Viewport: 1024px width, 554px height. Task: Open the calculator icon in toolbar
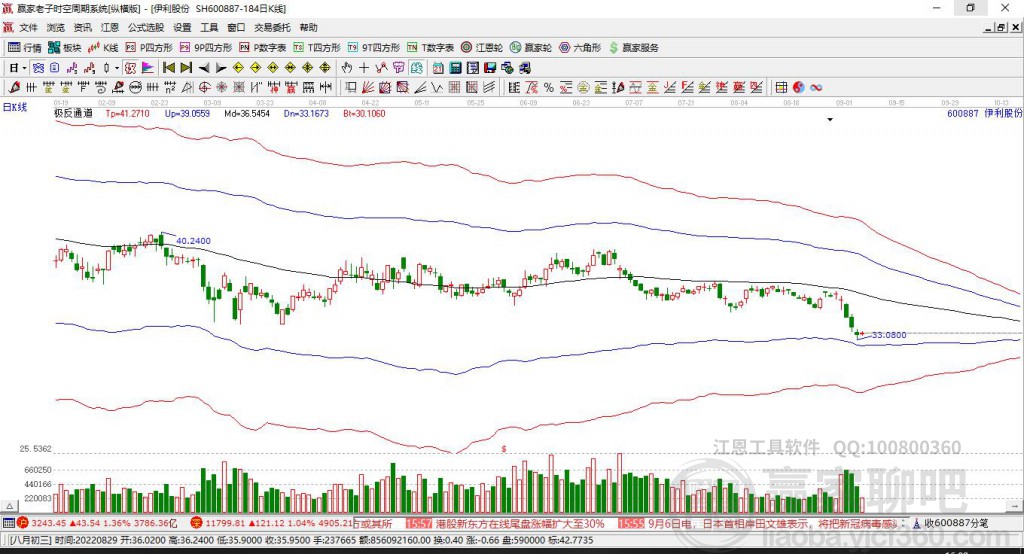[455, 68]
